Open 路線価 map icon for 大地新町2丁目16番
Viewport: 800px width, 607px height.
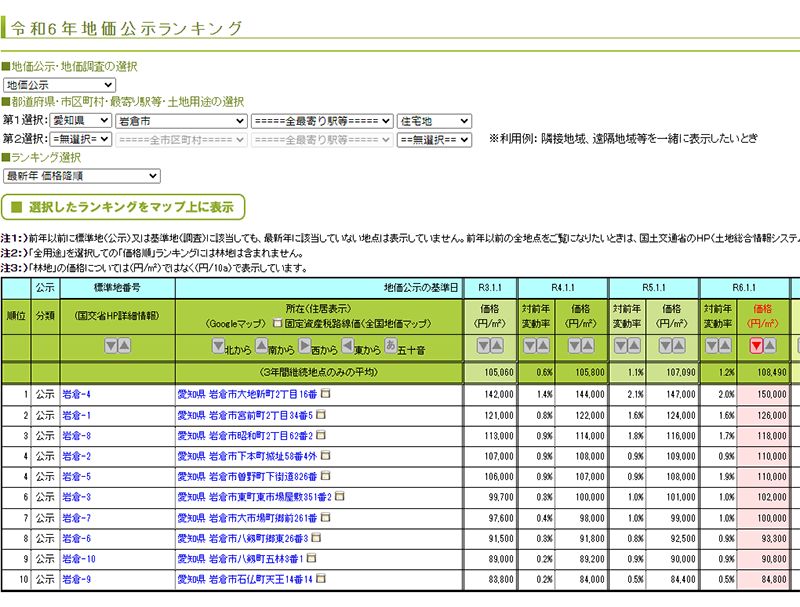click(326, 393)
